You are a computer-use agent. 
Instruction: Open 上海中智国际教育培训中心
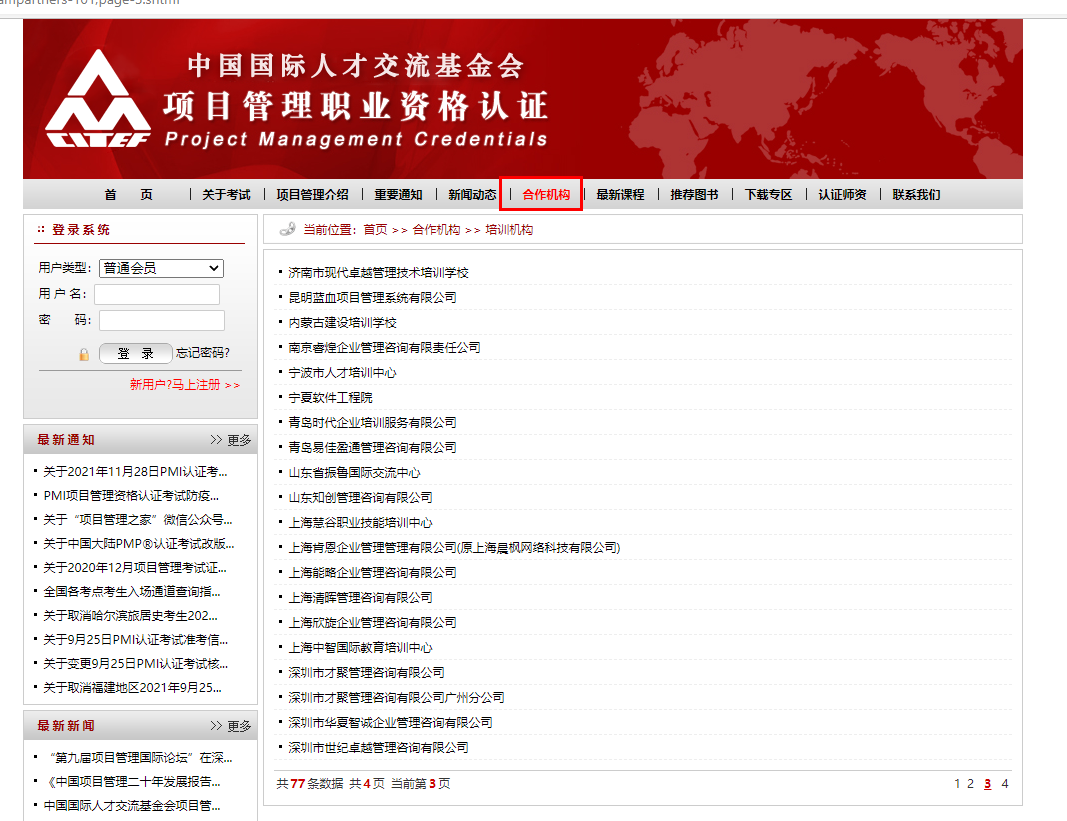coord(361,647)
